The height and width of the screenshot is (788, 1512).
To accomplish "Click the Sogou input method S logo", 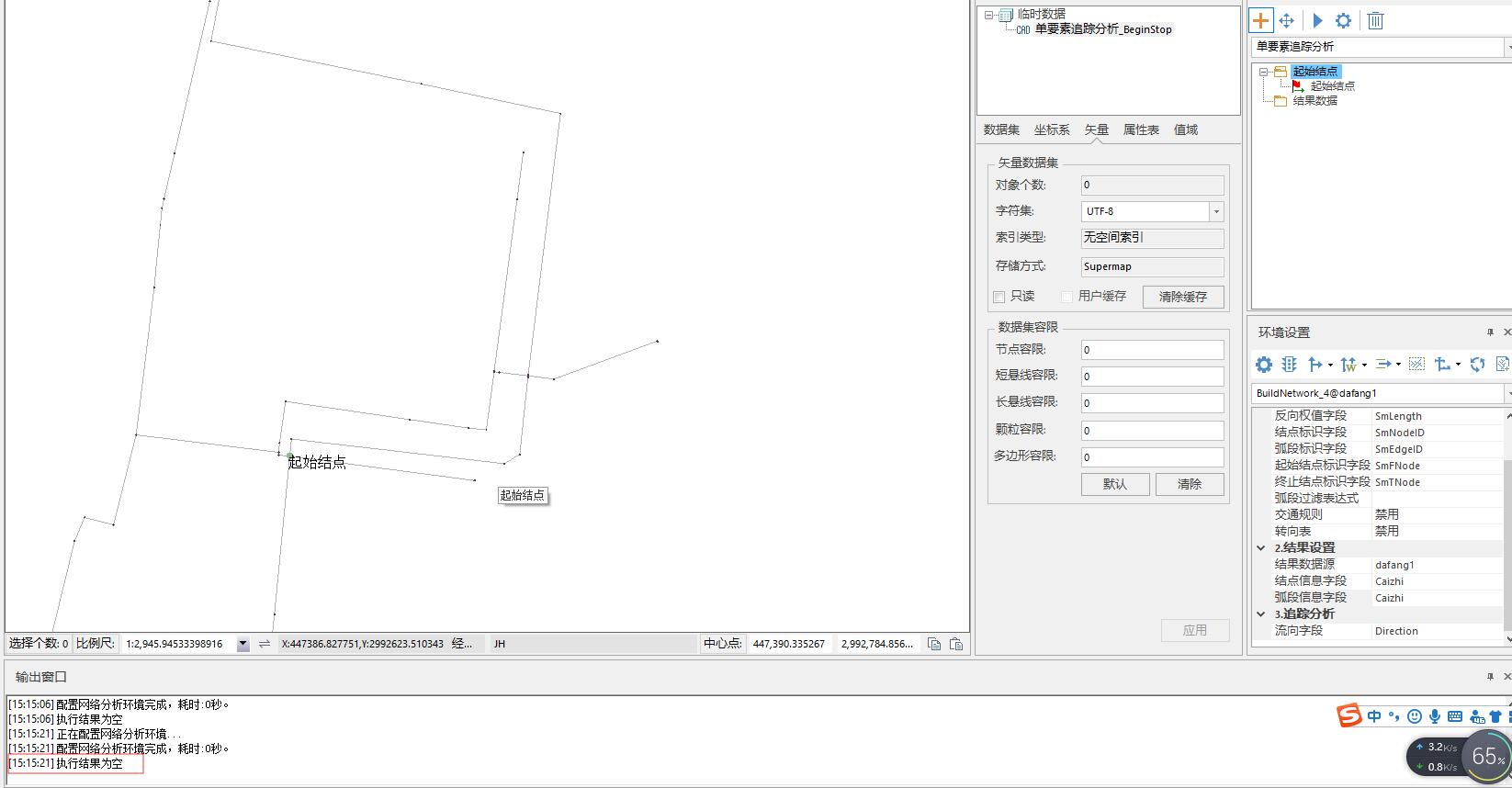I will 1349,715.
